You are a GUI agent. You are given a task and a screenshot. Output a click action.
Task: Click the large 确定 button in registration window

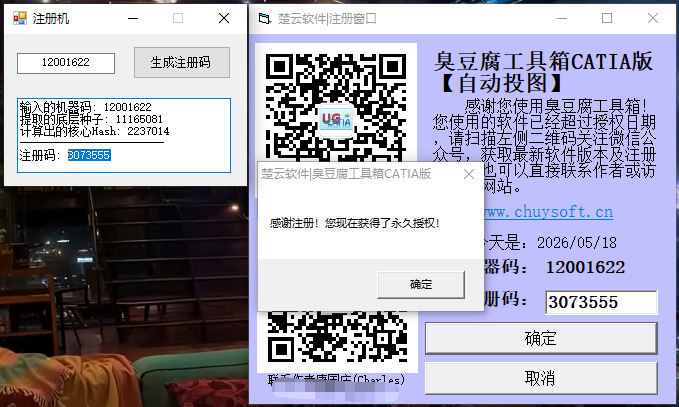click(x=541, y=338)
